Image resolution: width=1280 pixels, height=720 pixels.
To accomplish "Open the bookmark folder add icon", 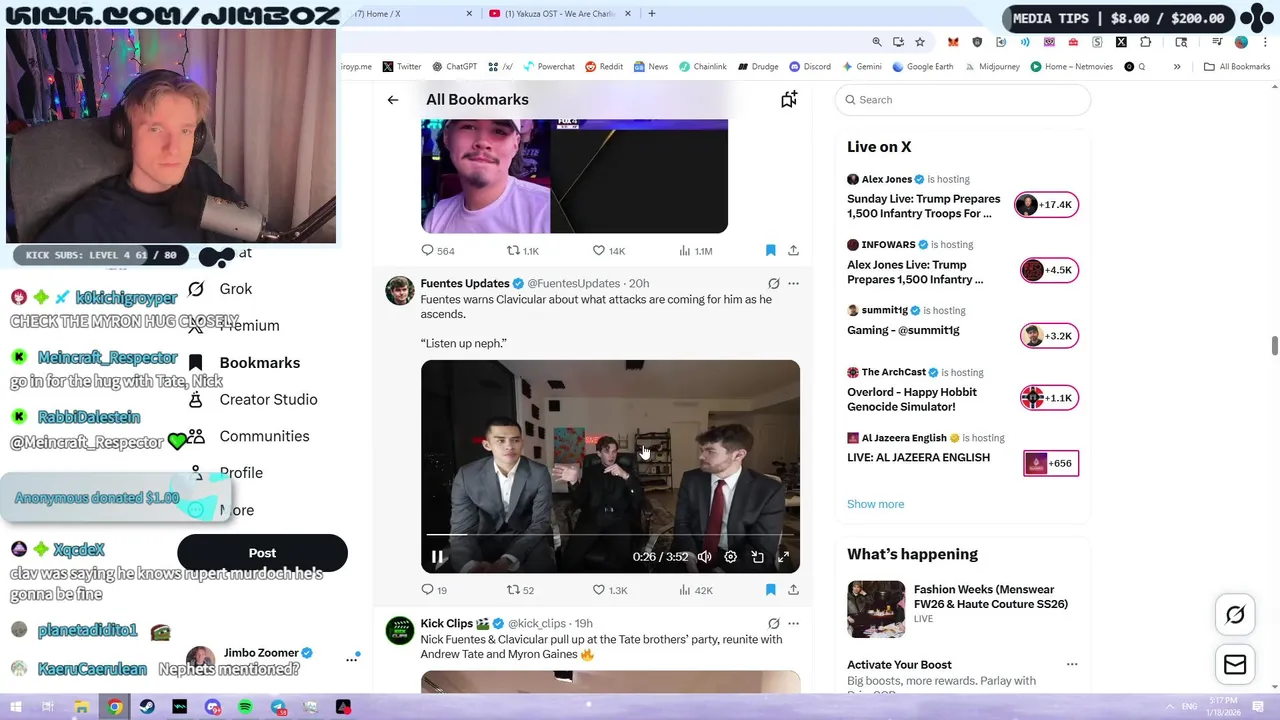I will click(x=789, y=99).
